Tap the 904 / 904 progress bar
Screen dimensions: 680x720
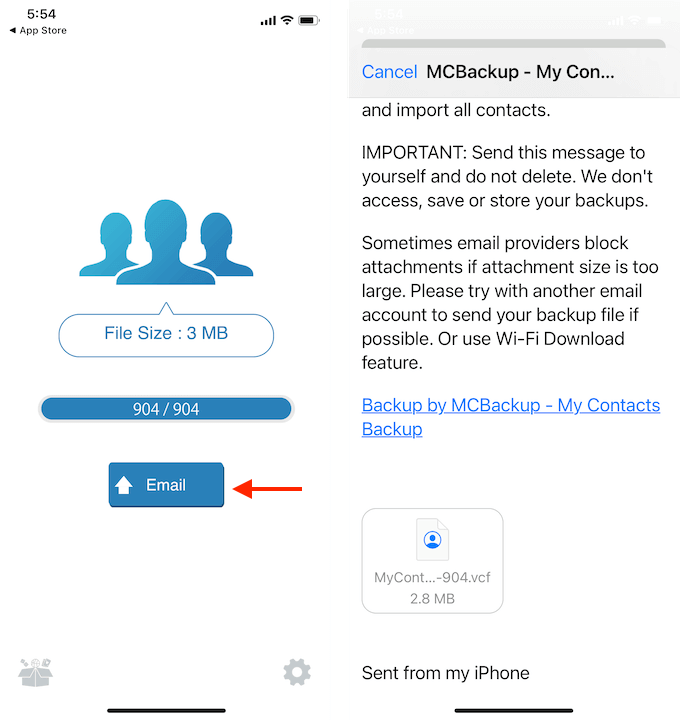point(166,409)
